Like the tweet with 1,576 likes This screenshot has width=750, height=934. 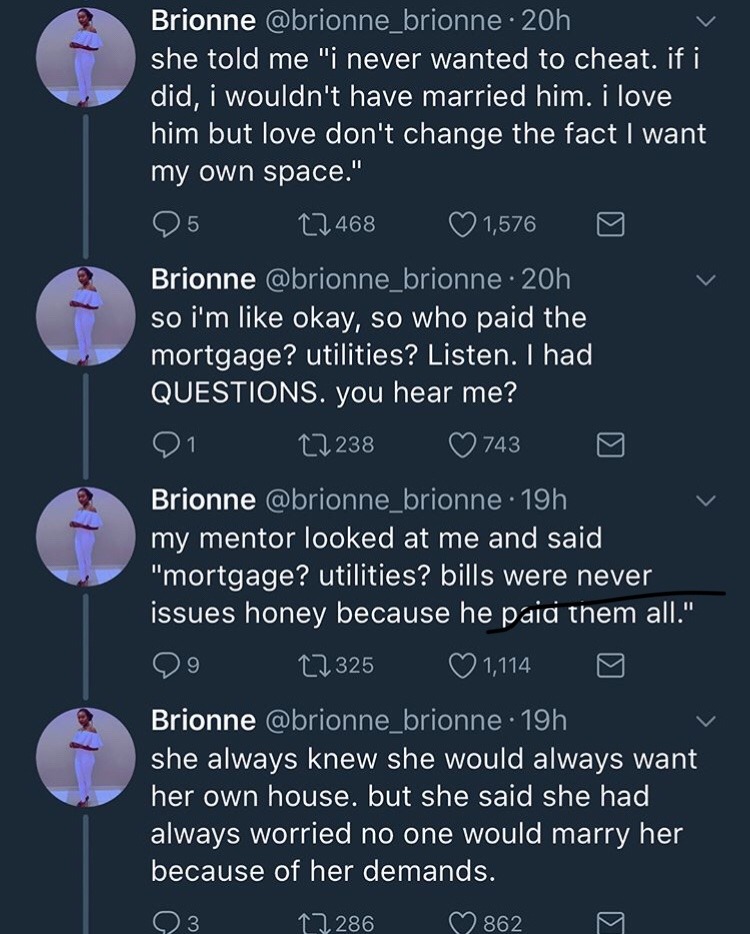[463, 225]
